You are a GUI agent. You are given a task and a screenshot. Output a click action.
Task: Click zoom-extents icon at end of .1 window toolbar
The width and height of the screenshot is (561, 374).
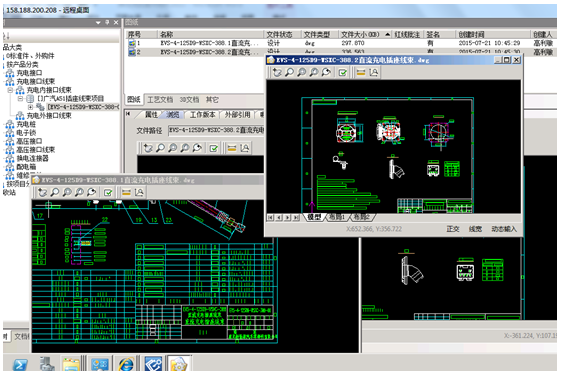pos(139,193)
